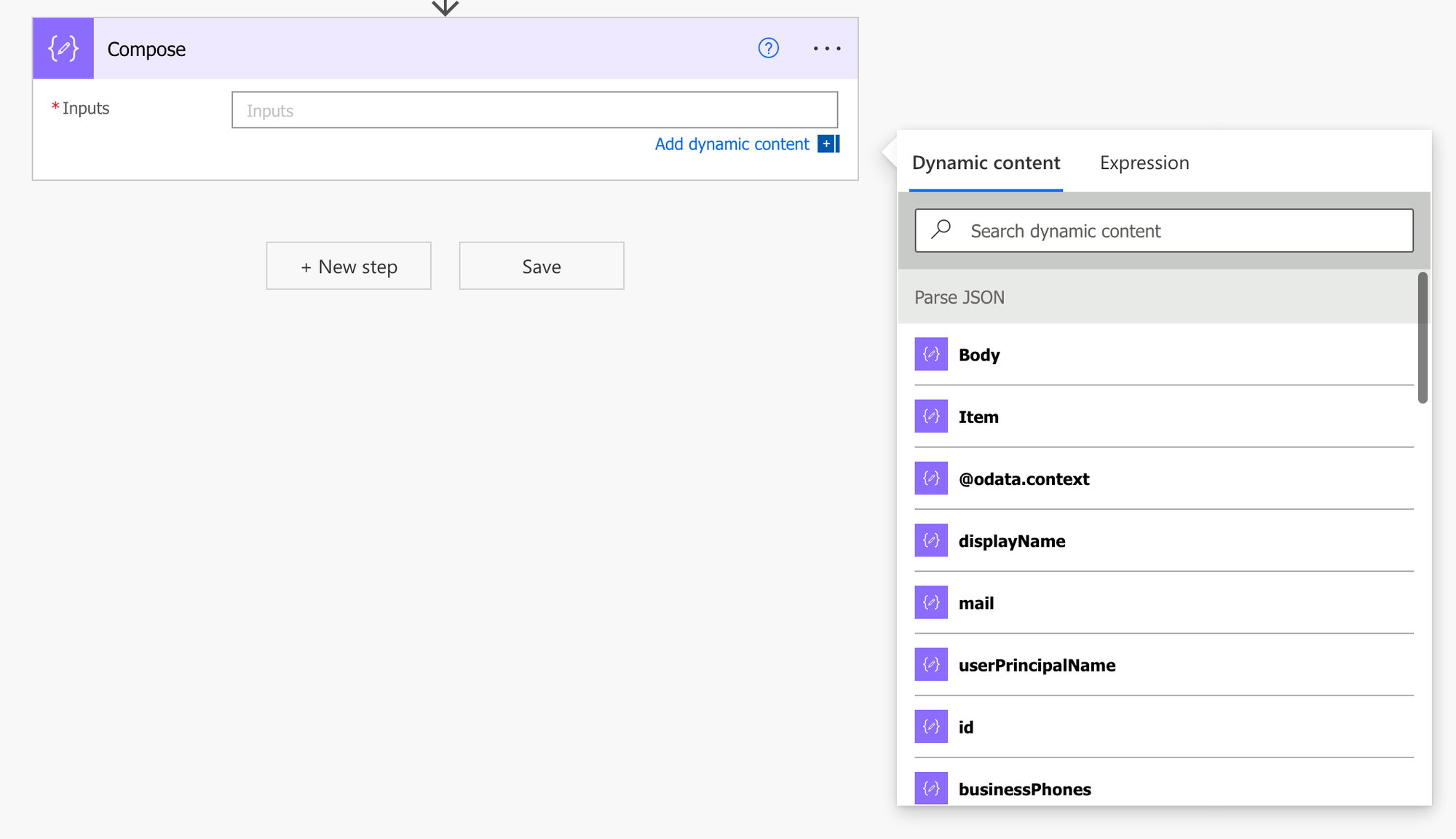This screenshot has height=839, width=1456.
Task: Select the Body dynamic content icon
Action: [x=930, y=355]
